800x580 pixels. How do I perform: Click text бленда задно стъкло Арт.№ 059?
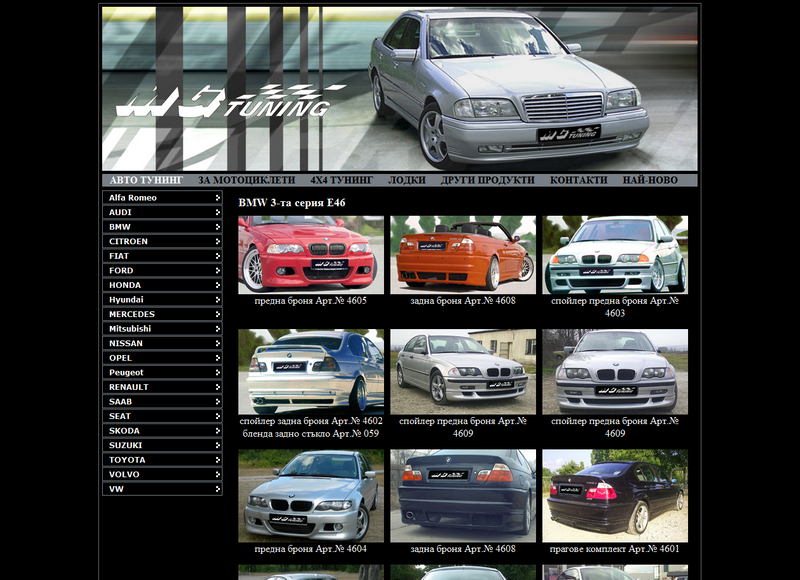tap(311, 434)
